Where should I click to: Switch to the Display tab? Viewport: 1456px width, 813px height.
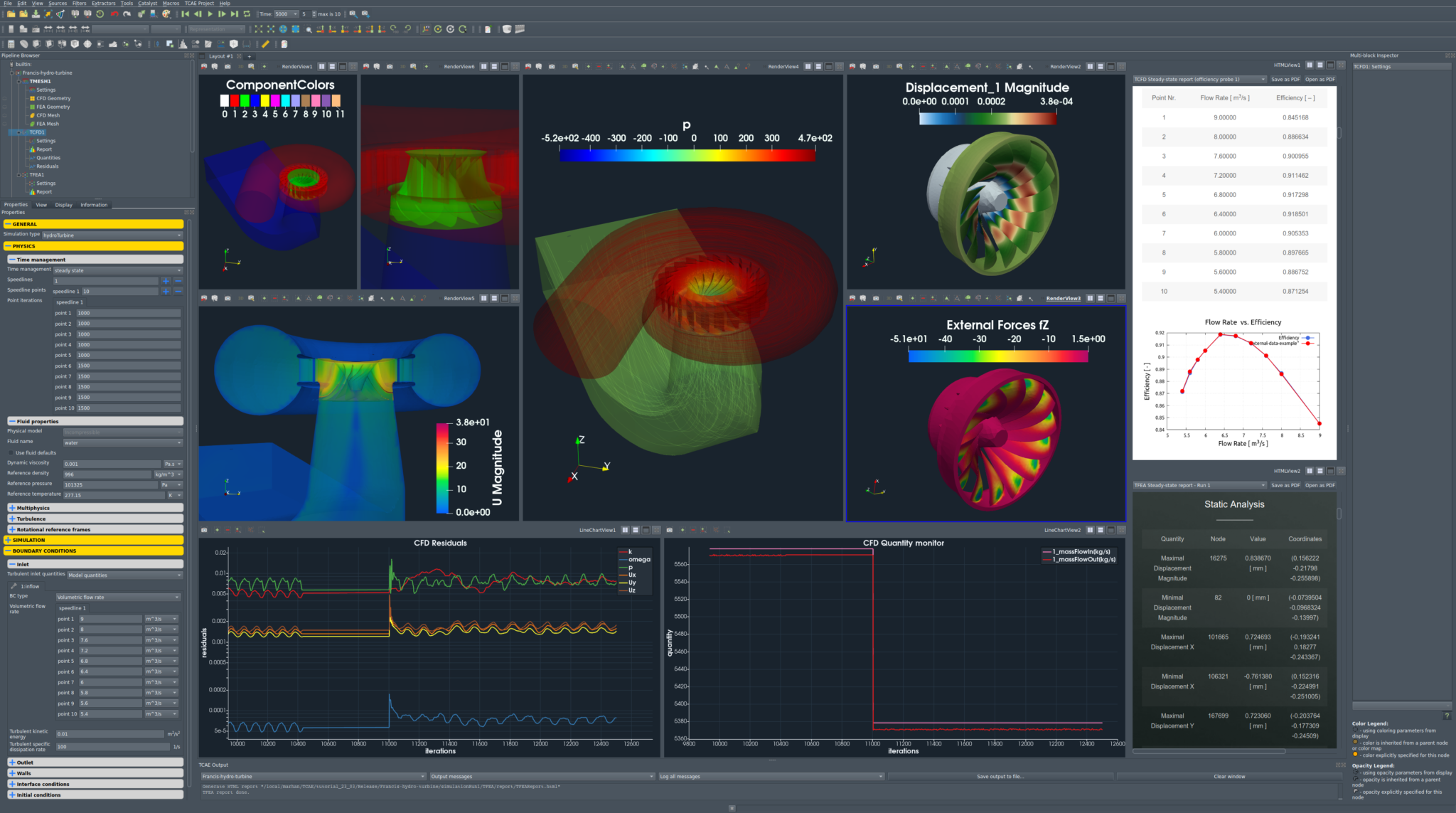coord(63,205)
